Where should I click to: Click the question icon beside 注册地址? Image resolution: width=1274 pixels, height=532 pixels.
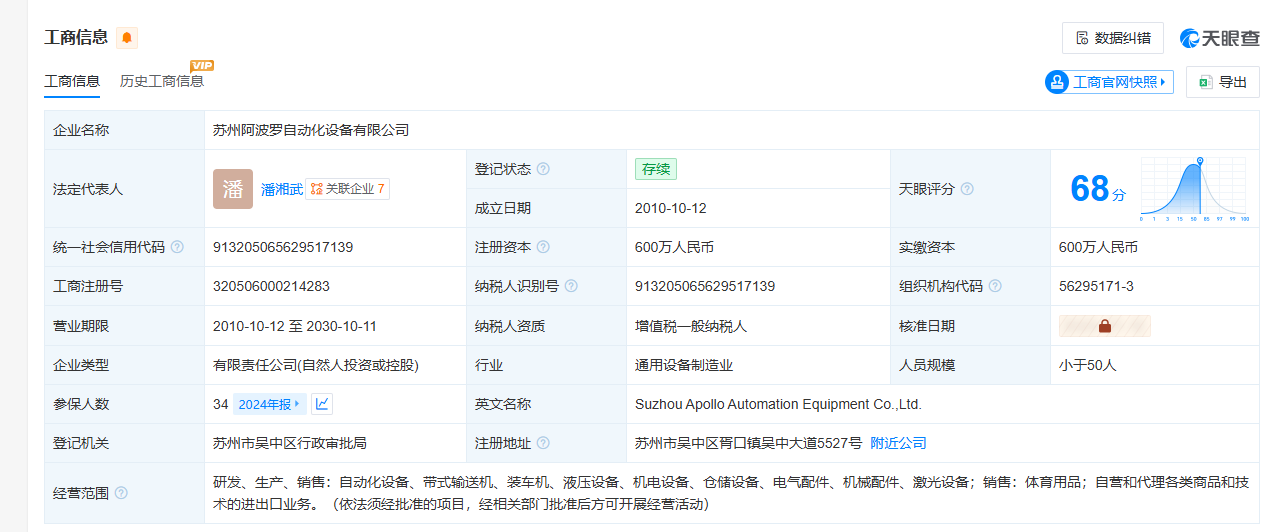pos(543,443)
